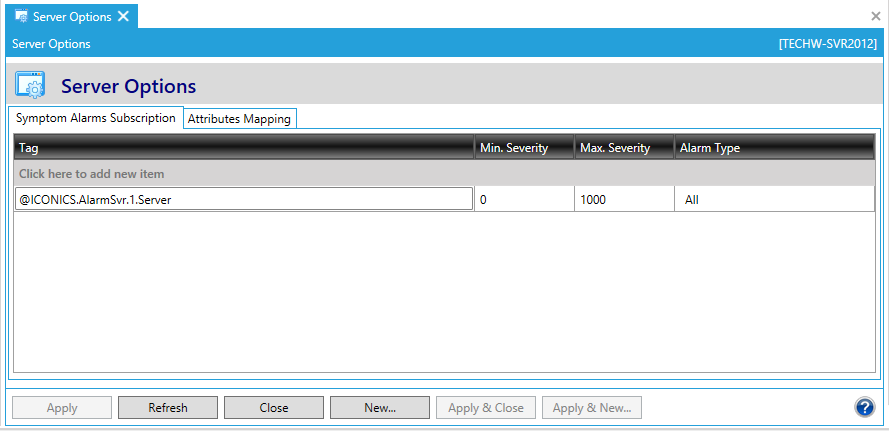Image resolution: width=889 pixels, height=431 pixels.
Task: Click the Apply & Close button
Action: click(x=486, y=408)
